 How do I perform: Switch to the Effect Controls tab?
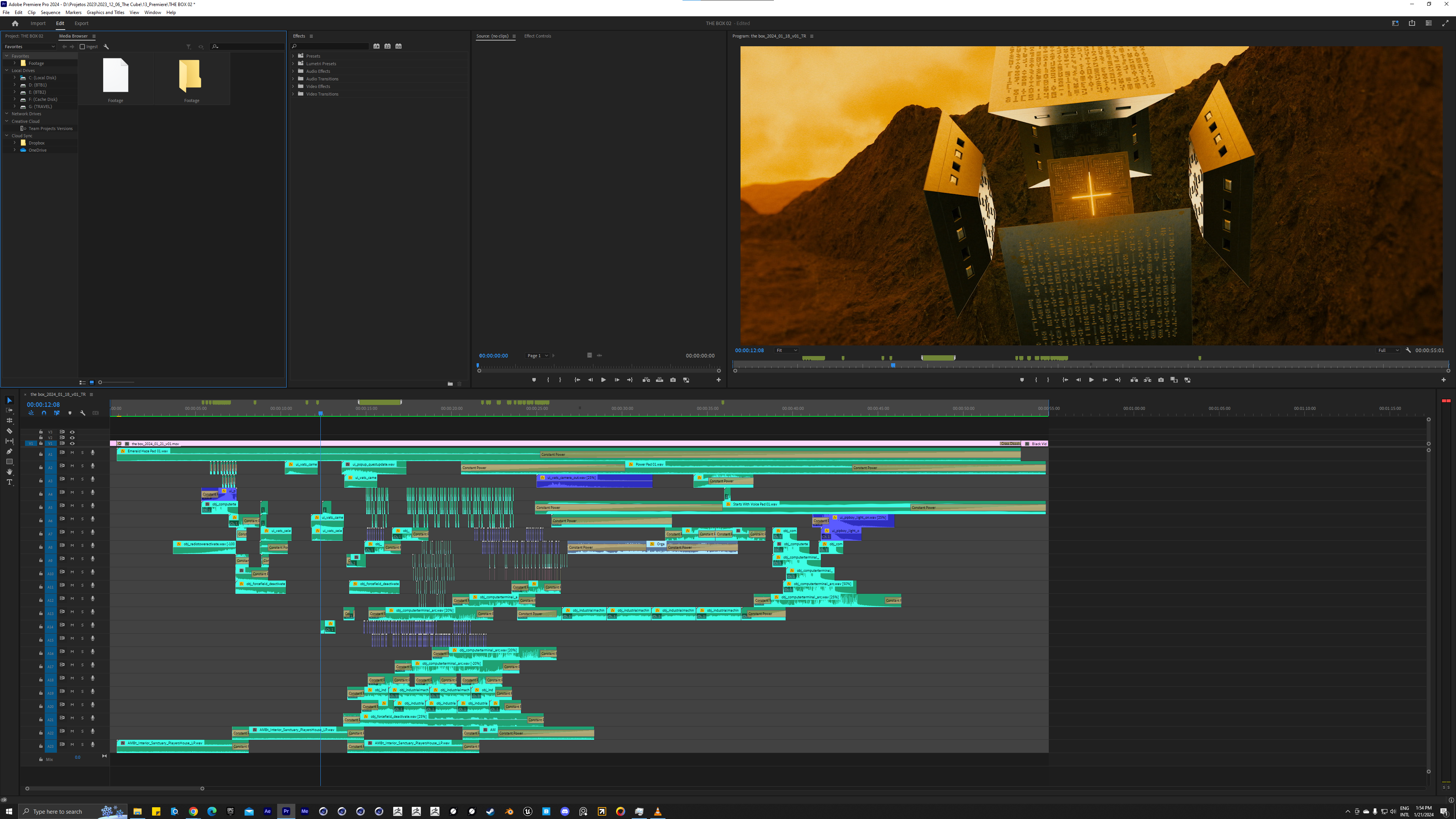tap(537, 36)
